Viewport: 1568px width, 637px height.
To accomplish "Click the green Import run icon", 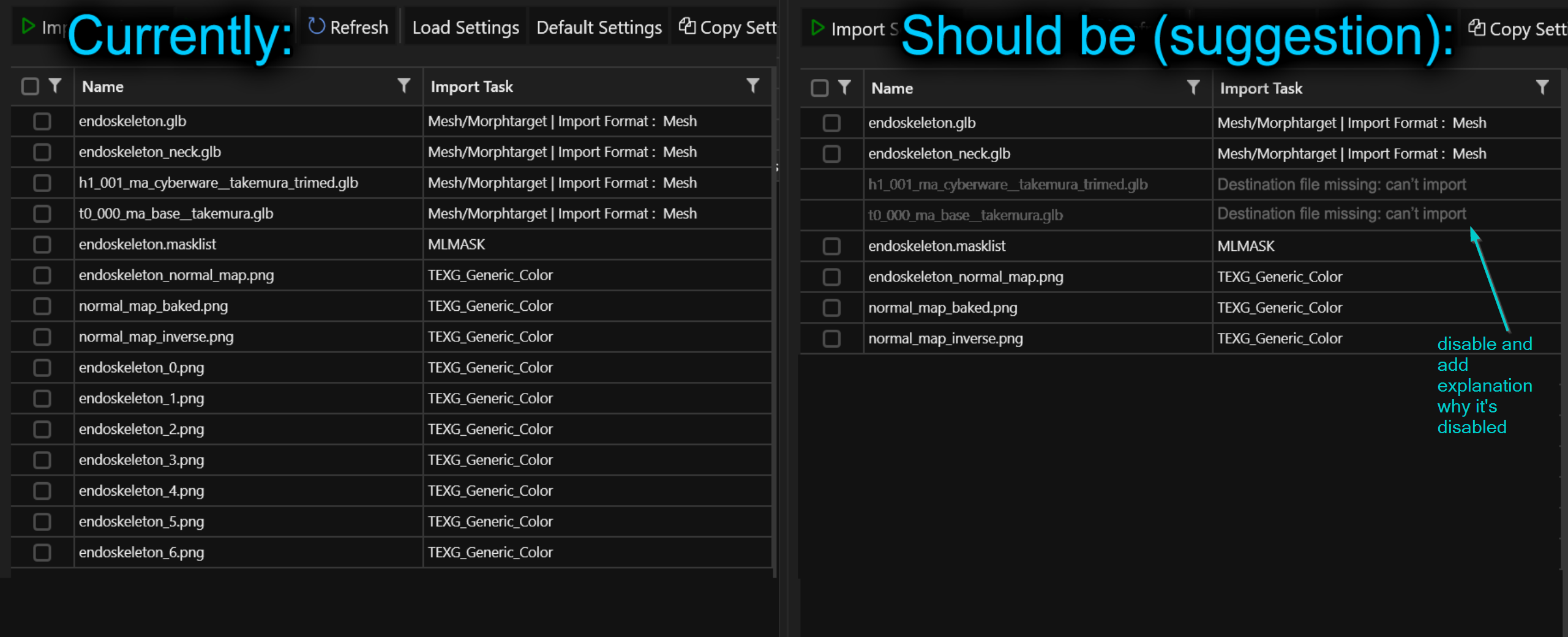I will pos(27,26).
